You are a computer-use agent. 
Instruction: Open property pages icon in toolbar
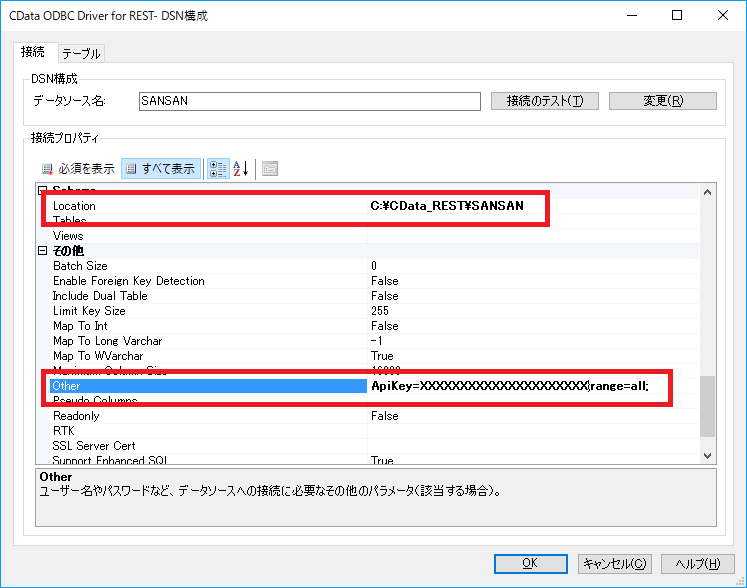coord(270,169)
